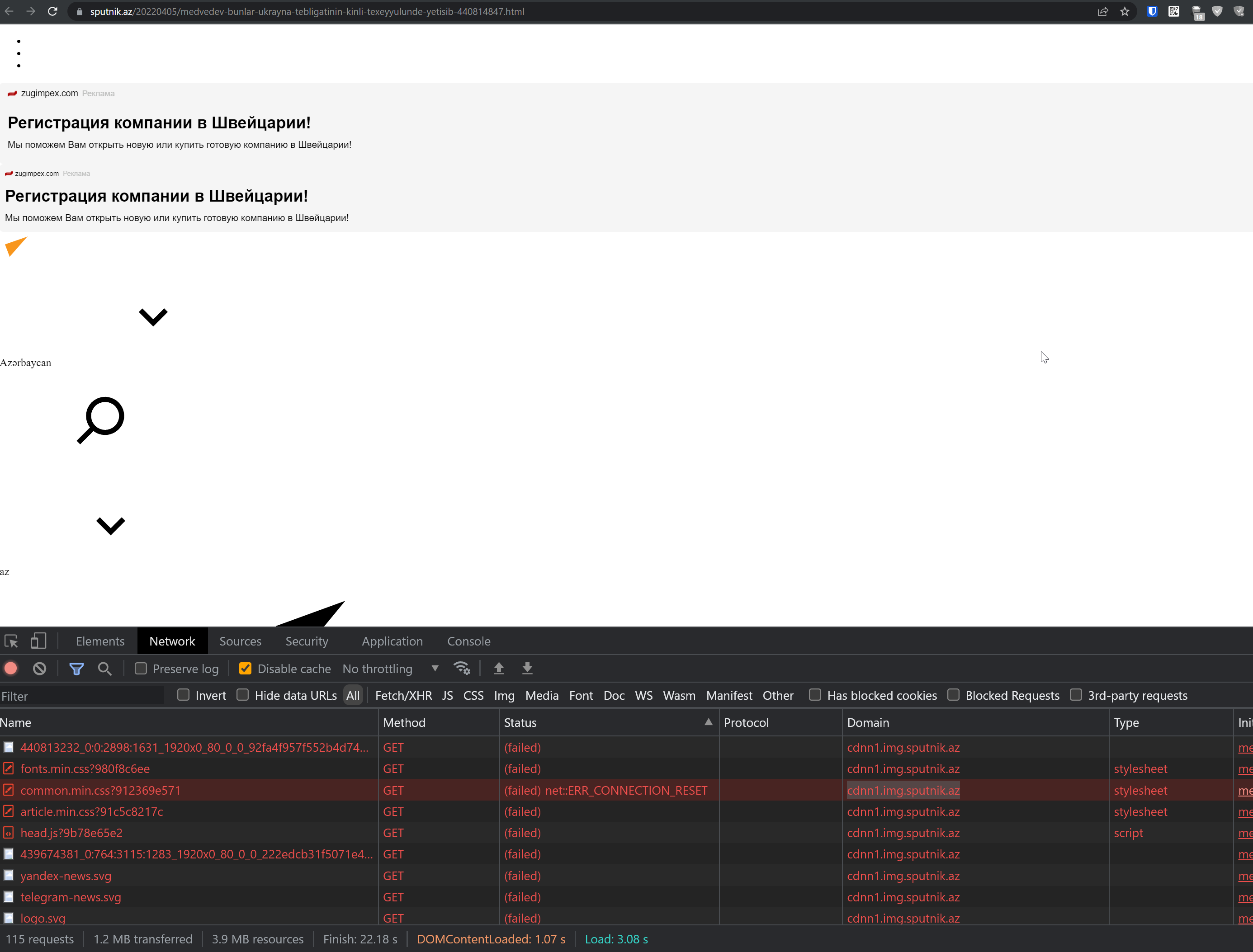This screenshot has height=952, width=1253.
Task: Open the QR code extension icon
Action: pyautogui.click(x=1174, y=11)
